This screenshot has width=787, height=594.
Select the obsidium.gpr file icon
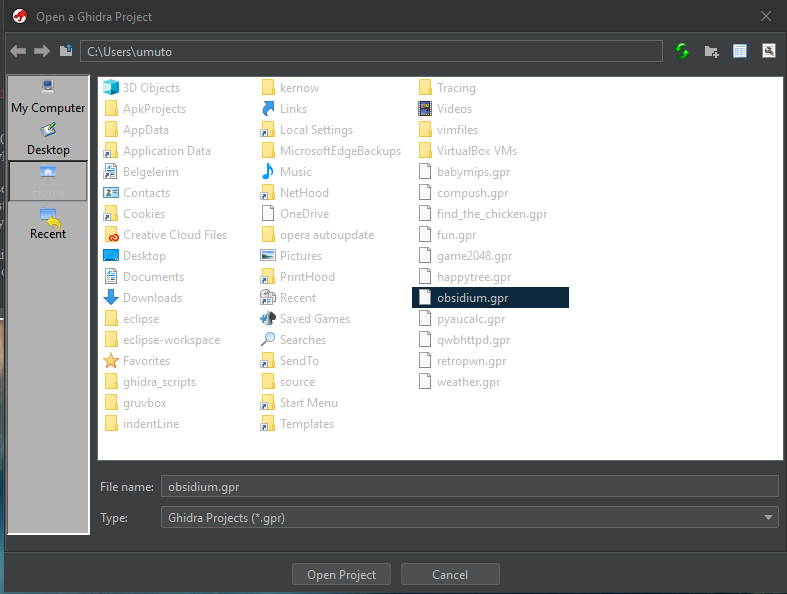tap(425, 297)
